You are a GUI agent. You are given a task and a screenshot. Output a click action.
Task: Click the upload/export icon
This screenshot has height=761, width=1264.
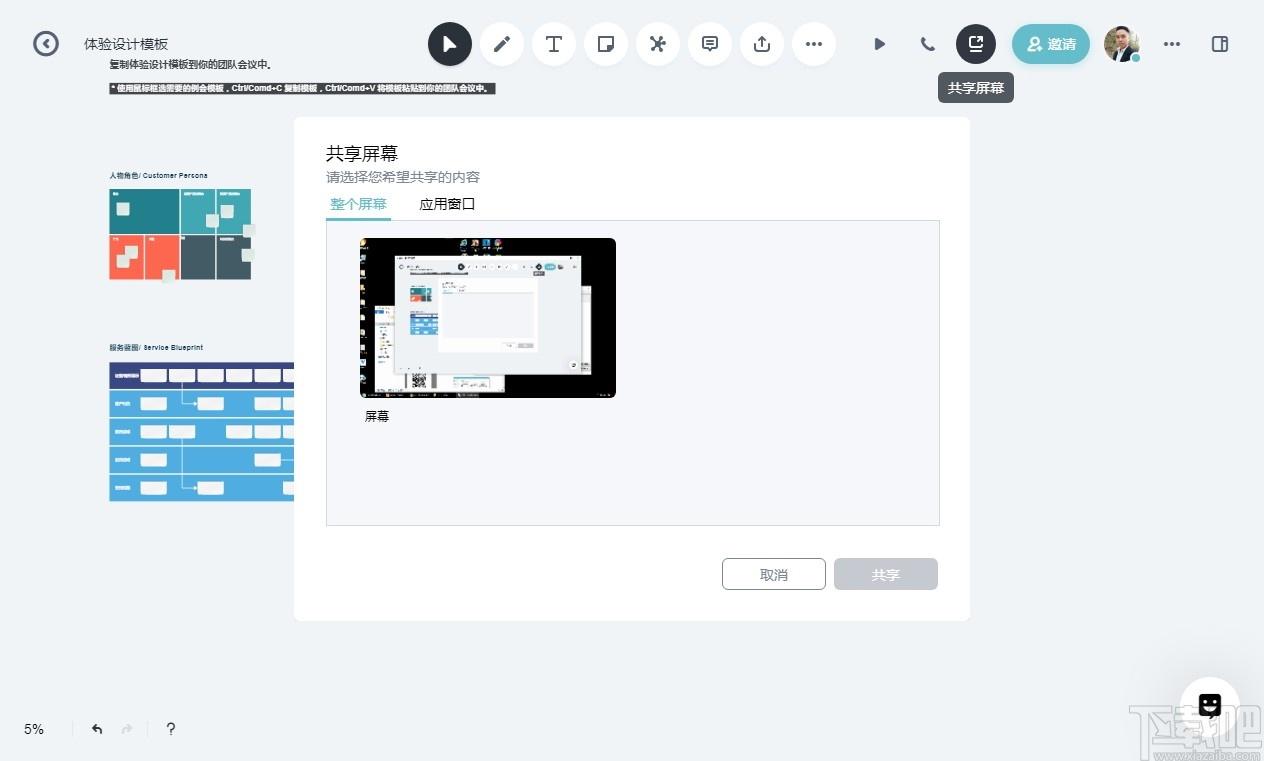pos(762,44)
